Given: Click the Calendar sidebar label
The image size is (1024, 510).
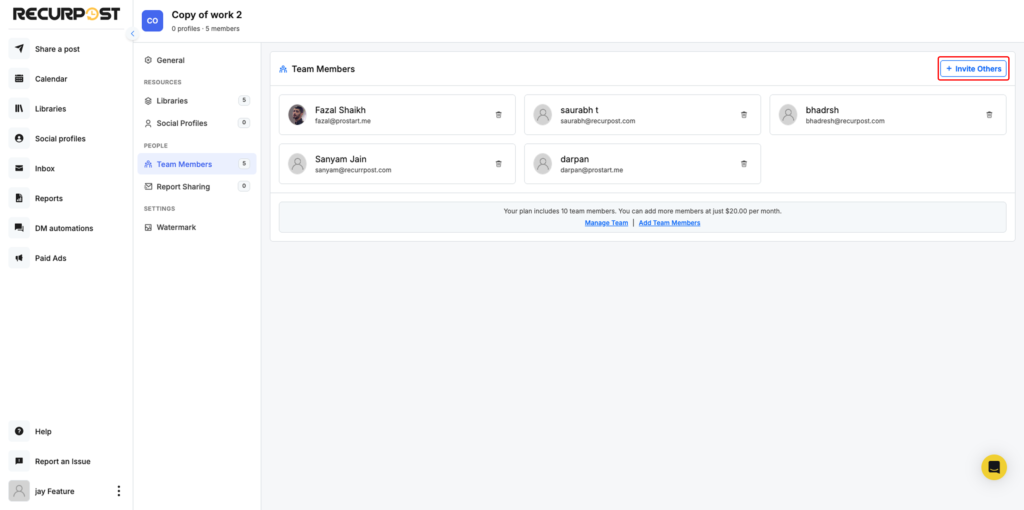Looking at the screenshot, I should (x=51, y=79).
